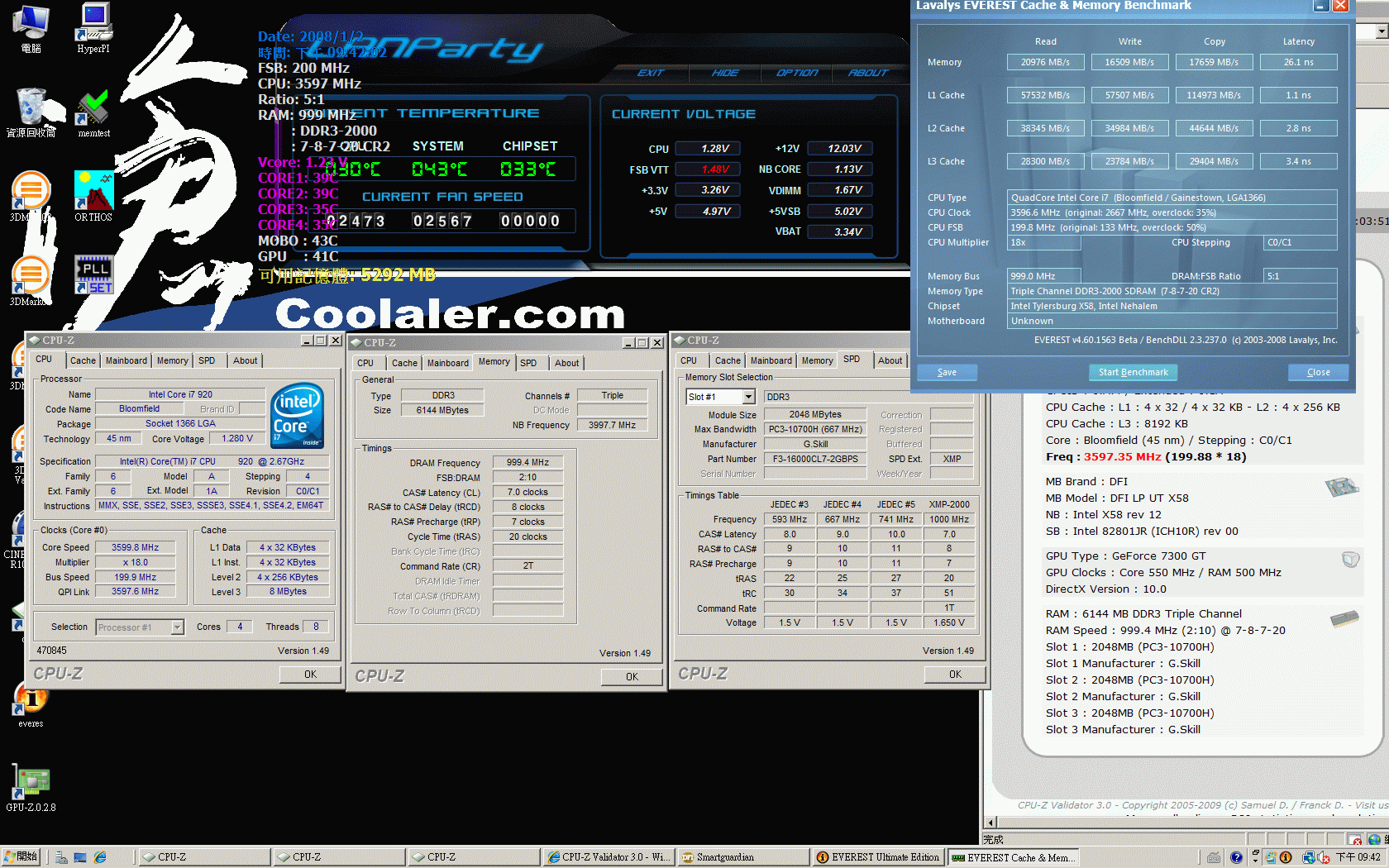Open the PLL SET desktop shortcut
Image resolution: width=1389 pixels, height=868 pixels.
tap(93, 276)
